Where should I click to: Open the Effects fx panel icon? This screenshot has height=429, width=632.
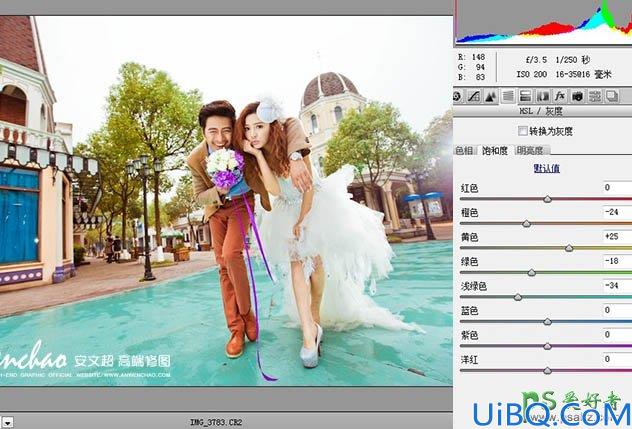click(560, 96)
